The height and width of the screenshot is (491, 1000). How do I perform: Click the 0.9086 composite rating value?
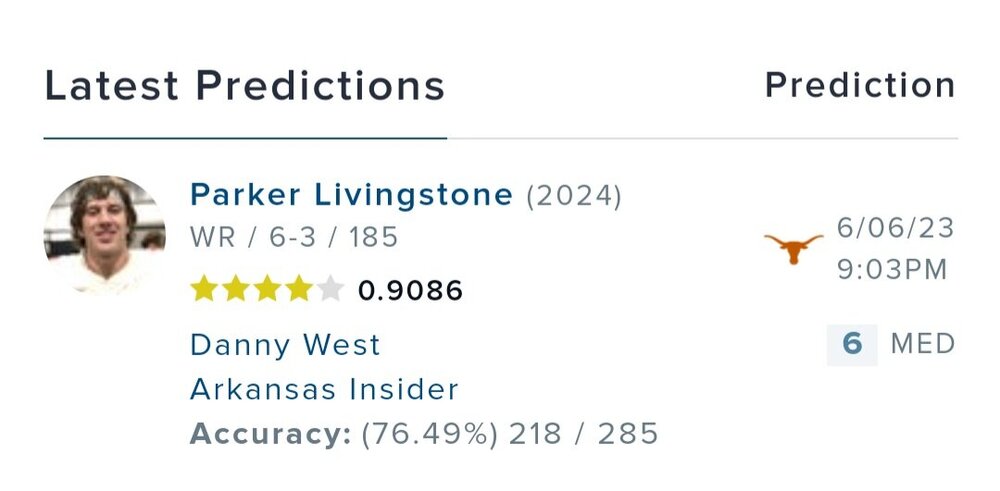click(x=411, y=291)
